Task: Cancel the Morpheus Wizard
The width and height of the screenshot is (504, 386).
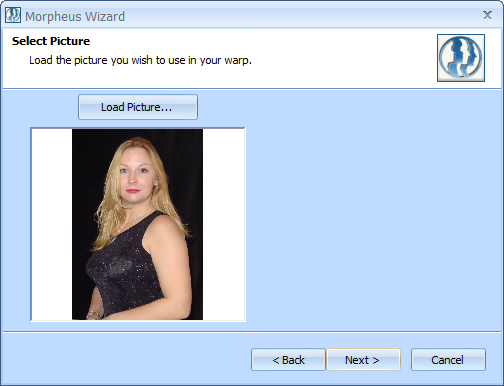Action: [x=448, y=360]
